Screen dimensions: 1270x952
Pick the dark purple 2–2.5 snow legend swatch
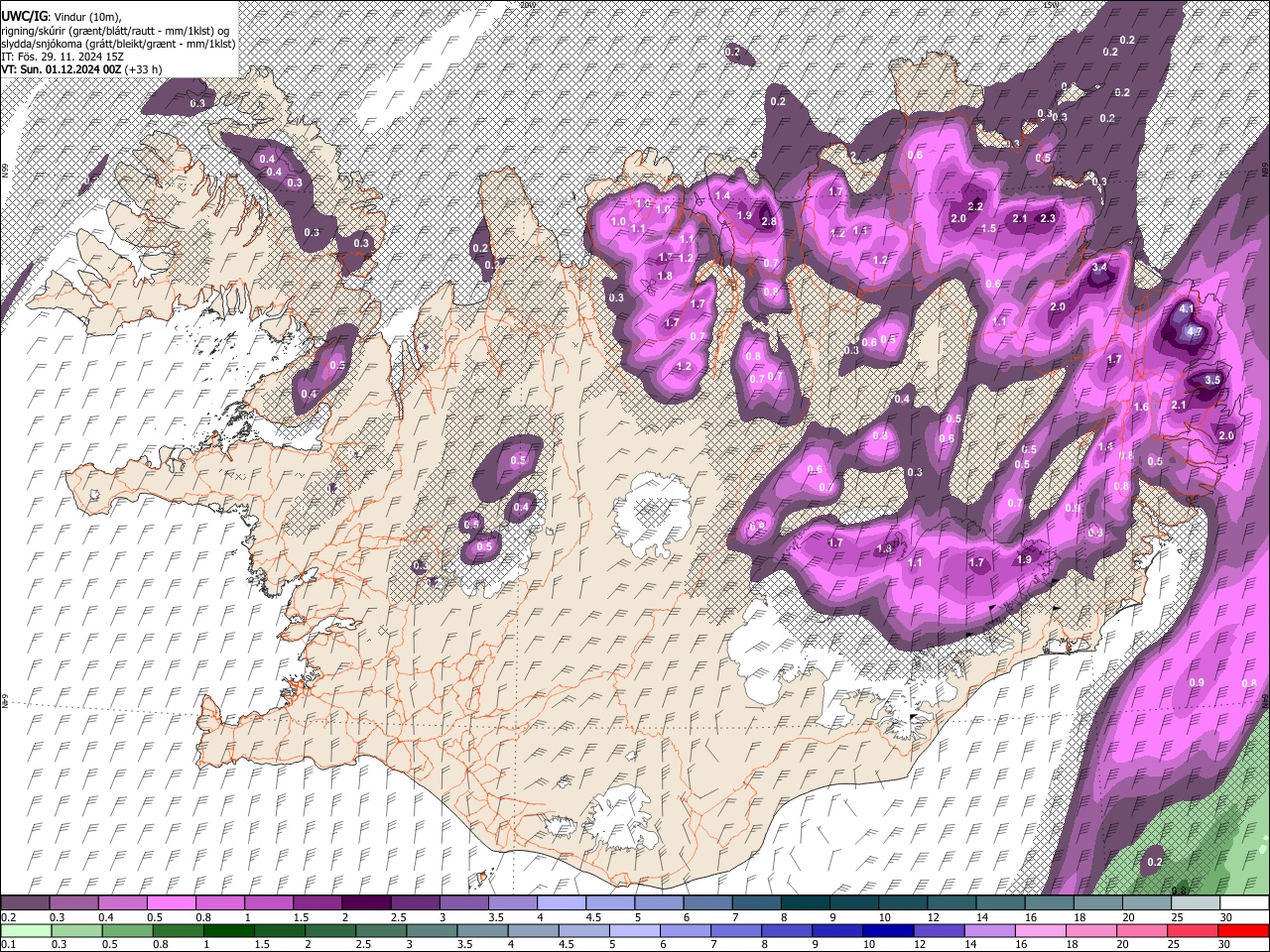(368, 902)
